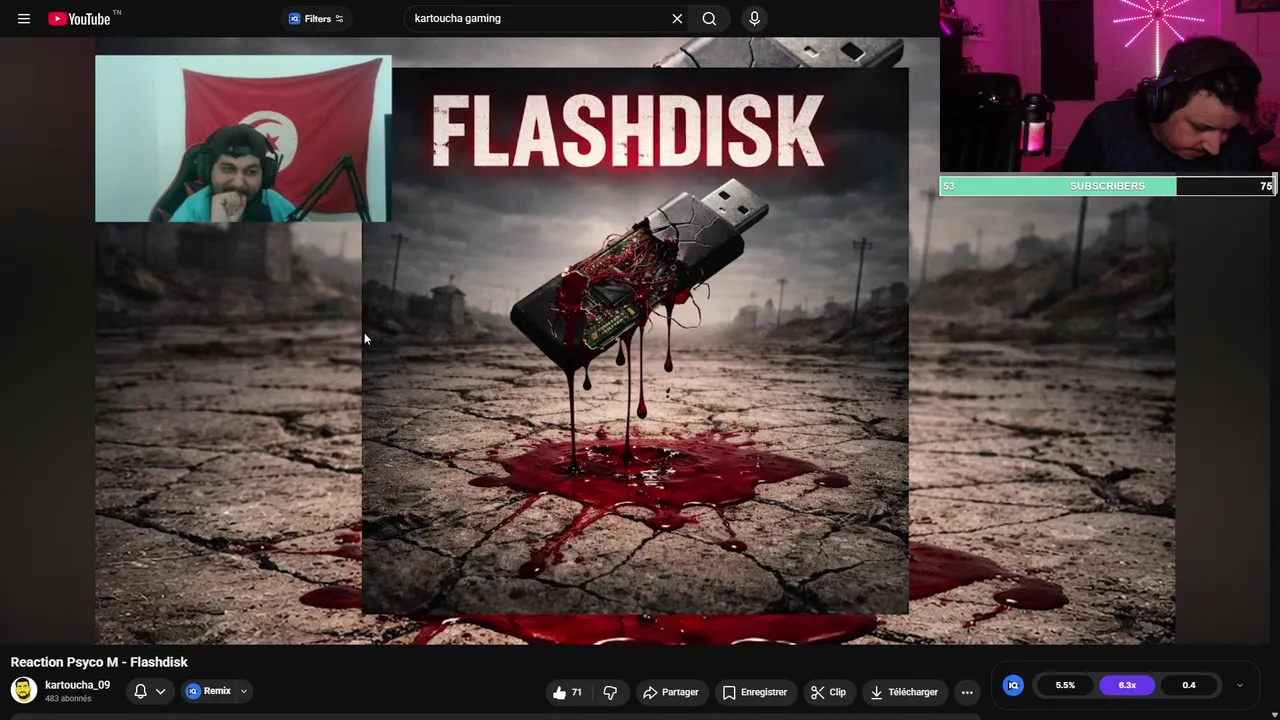This screenshot has height=720, width=1280.
Task: Create a Clip with the scissors button
Action: [828, 692]
